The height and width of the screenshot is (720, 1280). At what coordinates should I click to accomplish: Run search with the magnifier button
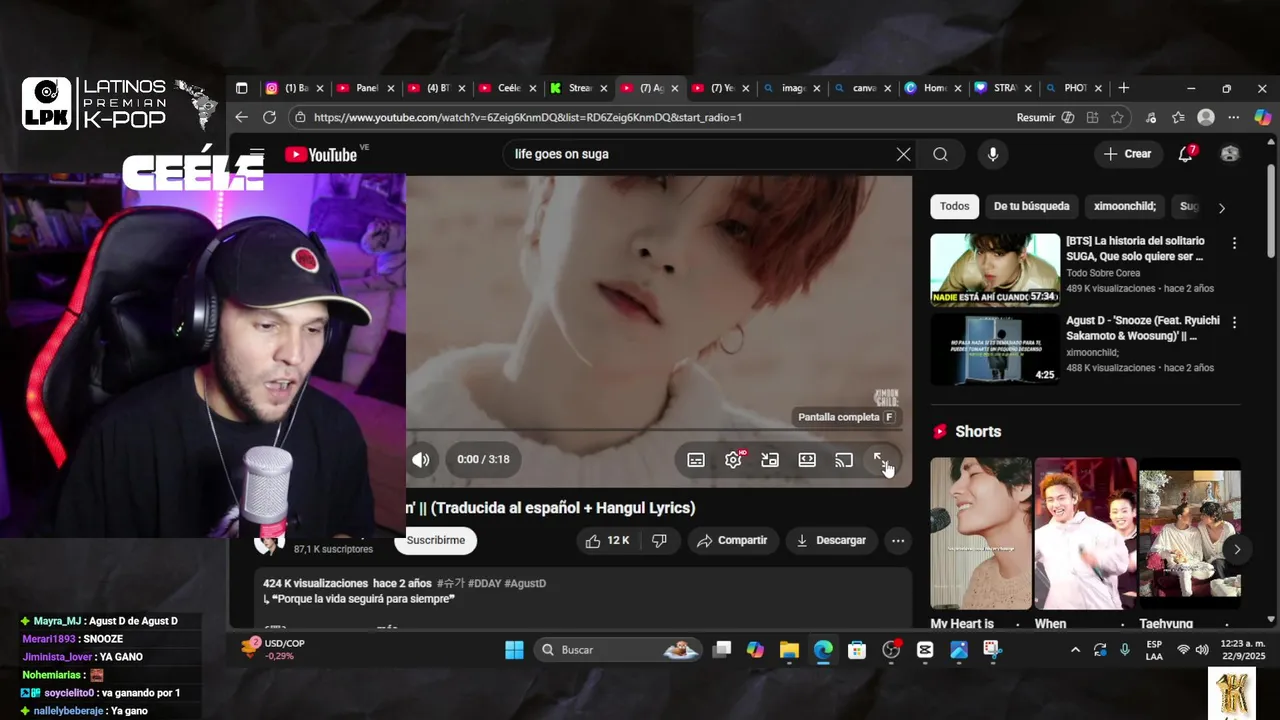[940, 154]
